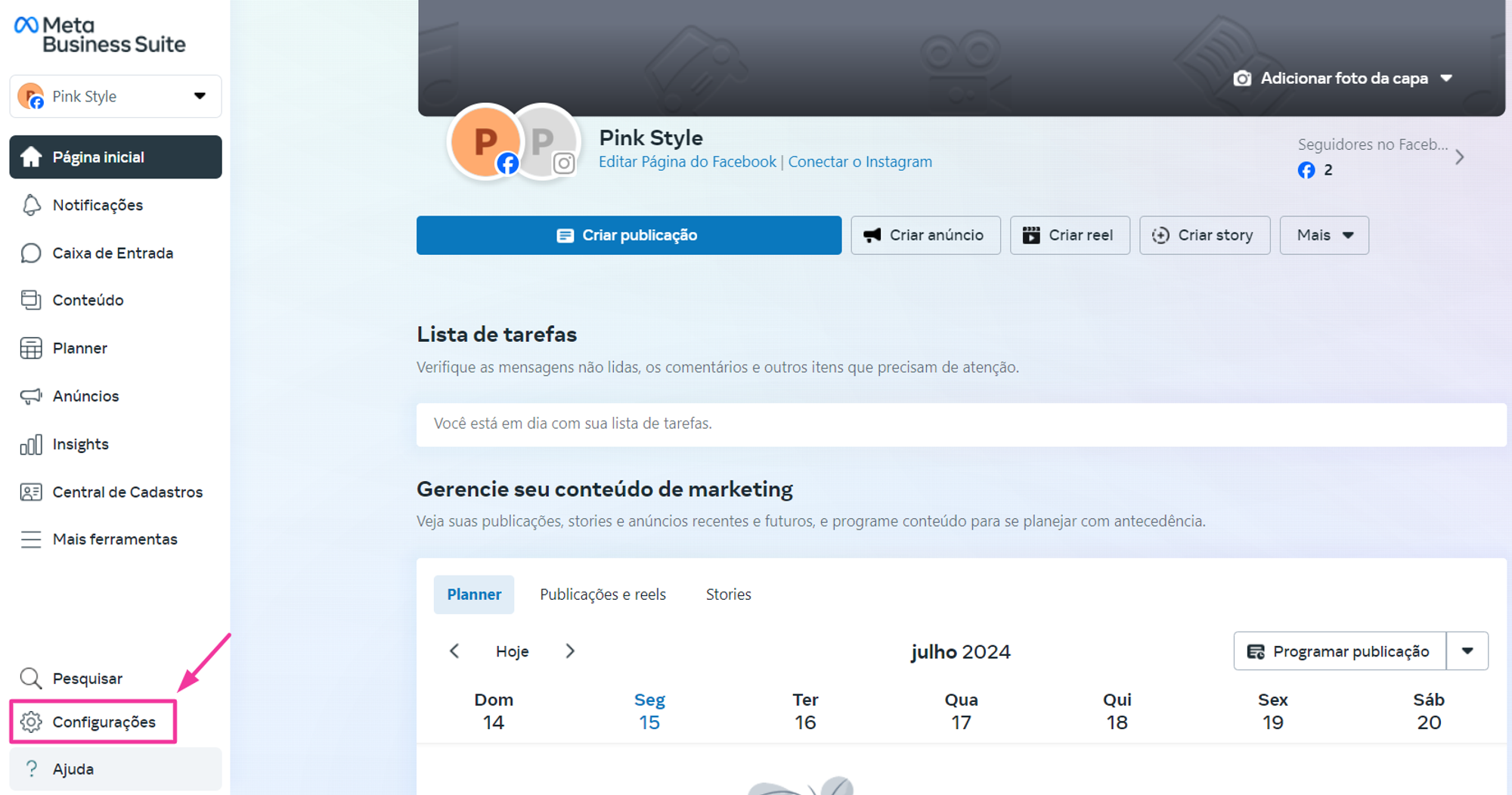
Task: Open Notificações bell icon
Action: click(31, 205)
